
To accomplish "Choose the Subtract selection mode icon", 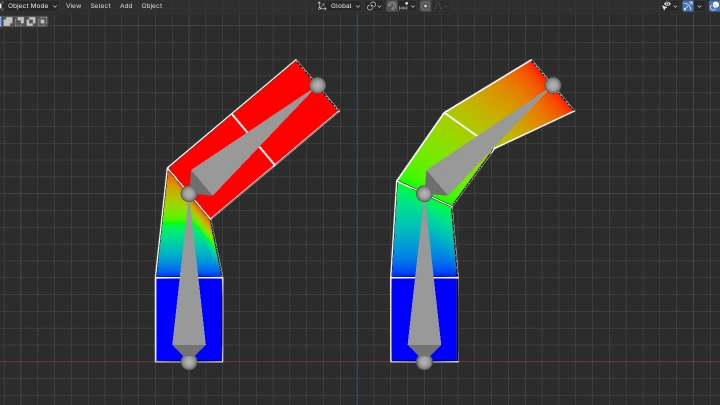I will pos(20,22).
